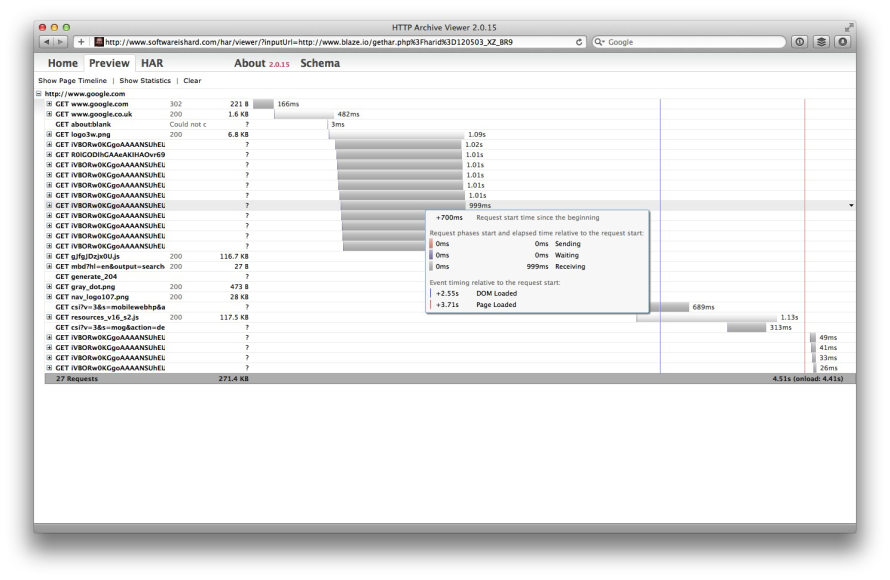Click the 482ms timing bar for www.google.co.uk

pyautogui.click(x=304, y=114)
